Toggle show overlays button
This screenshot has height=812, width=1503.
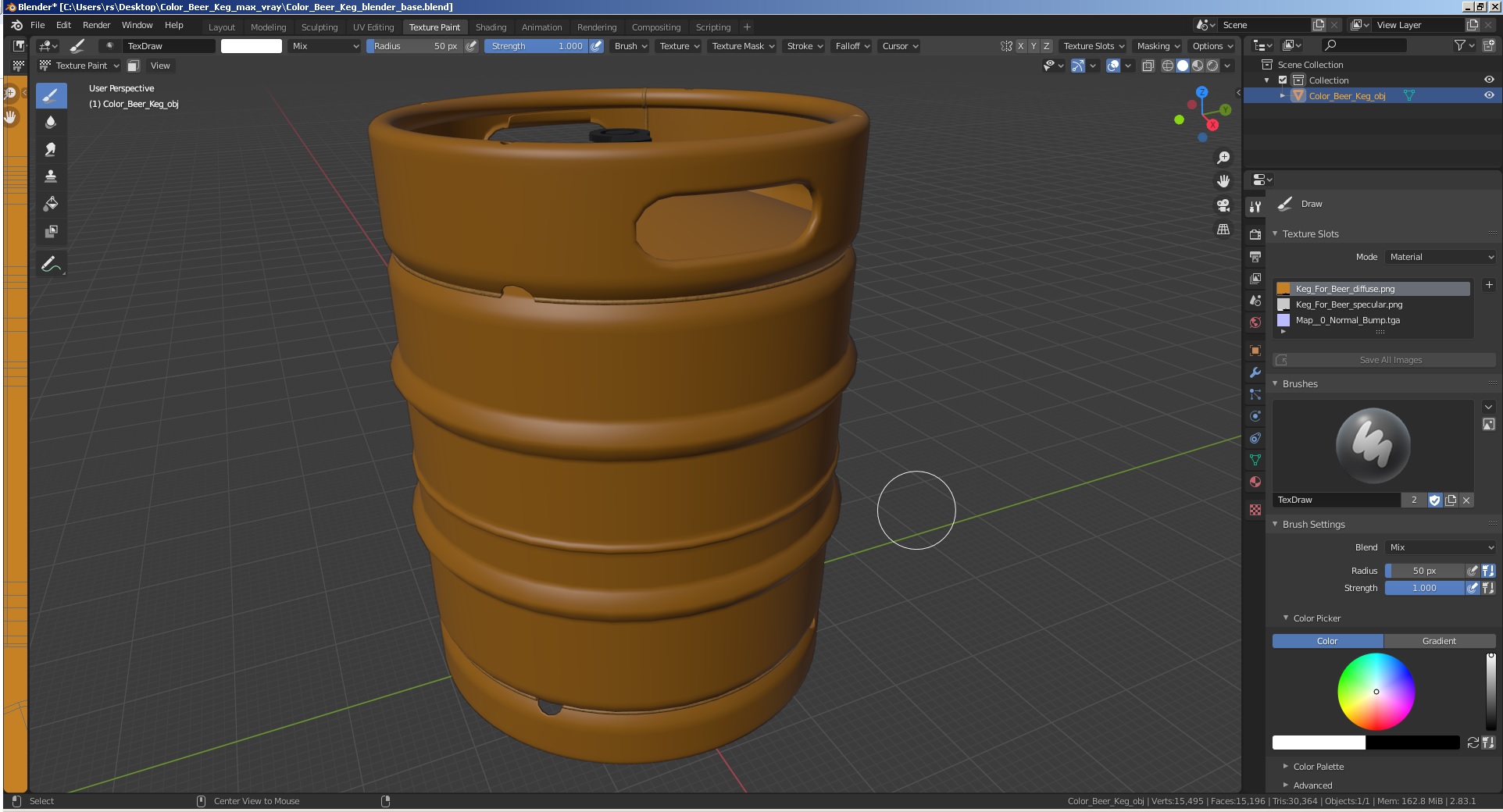(1113, 66)
